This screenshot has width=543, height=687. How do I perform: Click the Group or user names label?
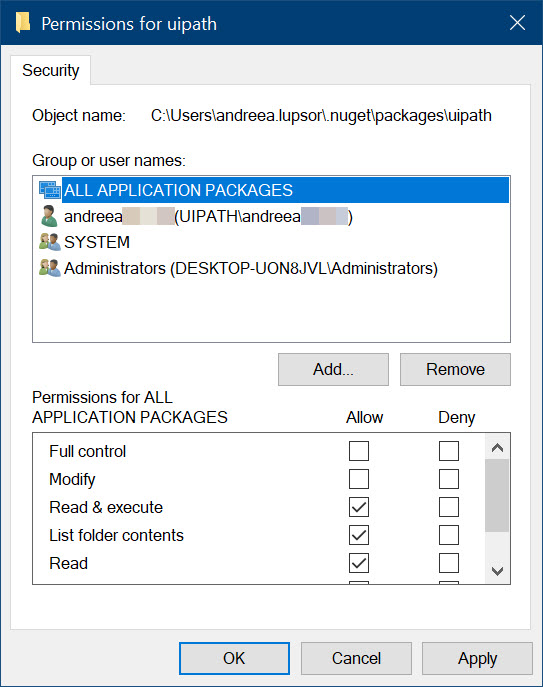click(109, 160)
